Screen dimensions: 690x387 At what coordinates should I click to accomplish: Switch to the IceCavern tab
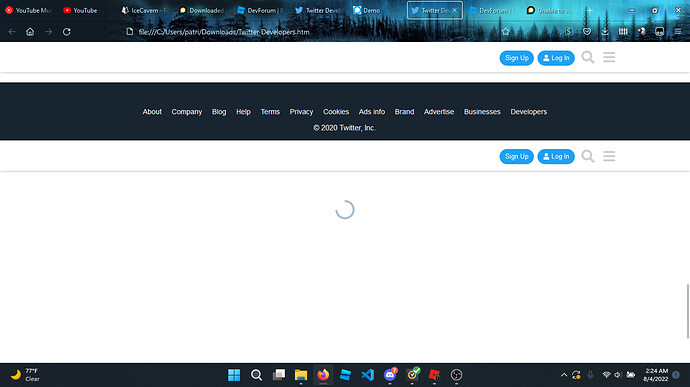(x=145, y=10)
